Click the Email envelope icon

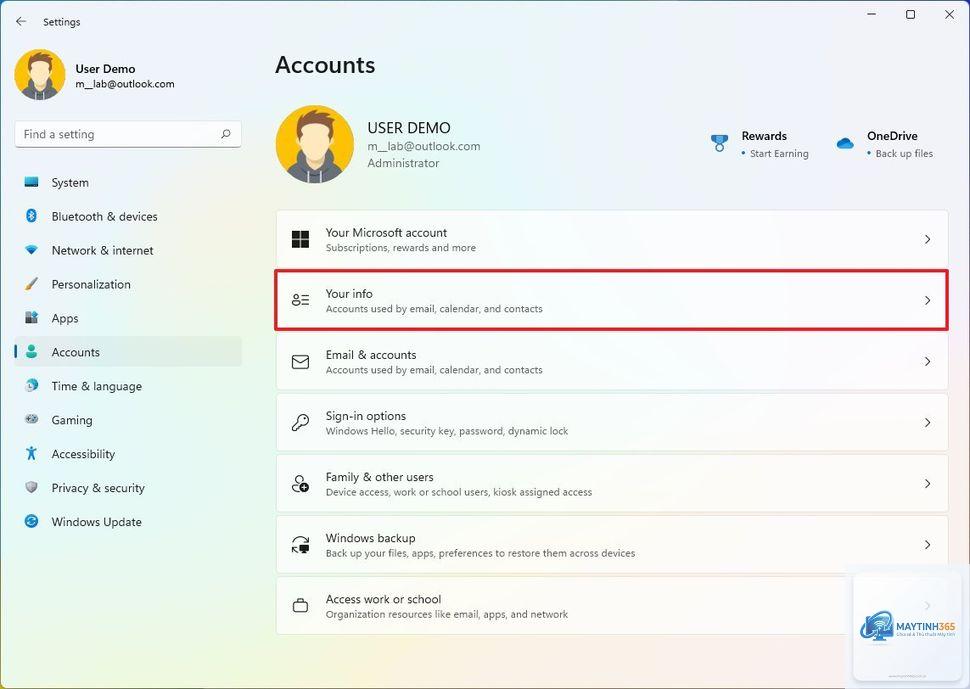(301, 362)
